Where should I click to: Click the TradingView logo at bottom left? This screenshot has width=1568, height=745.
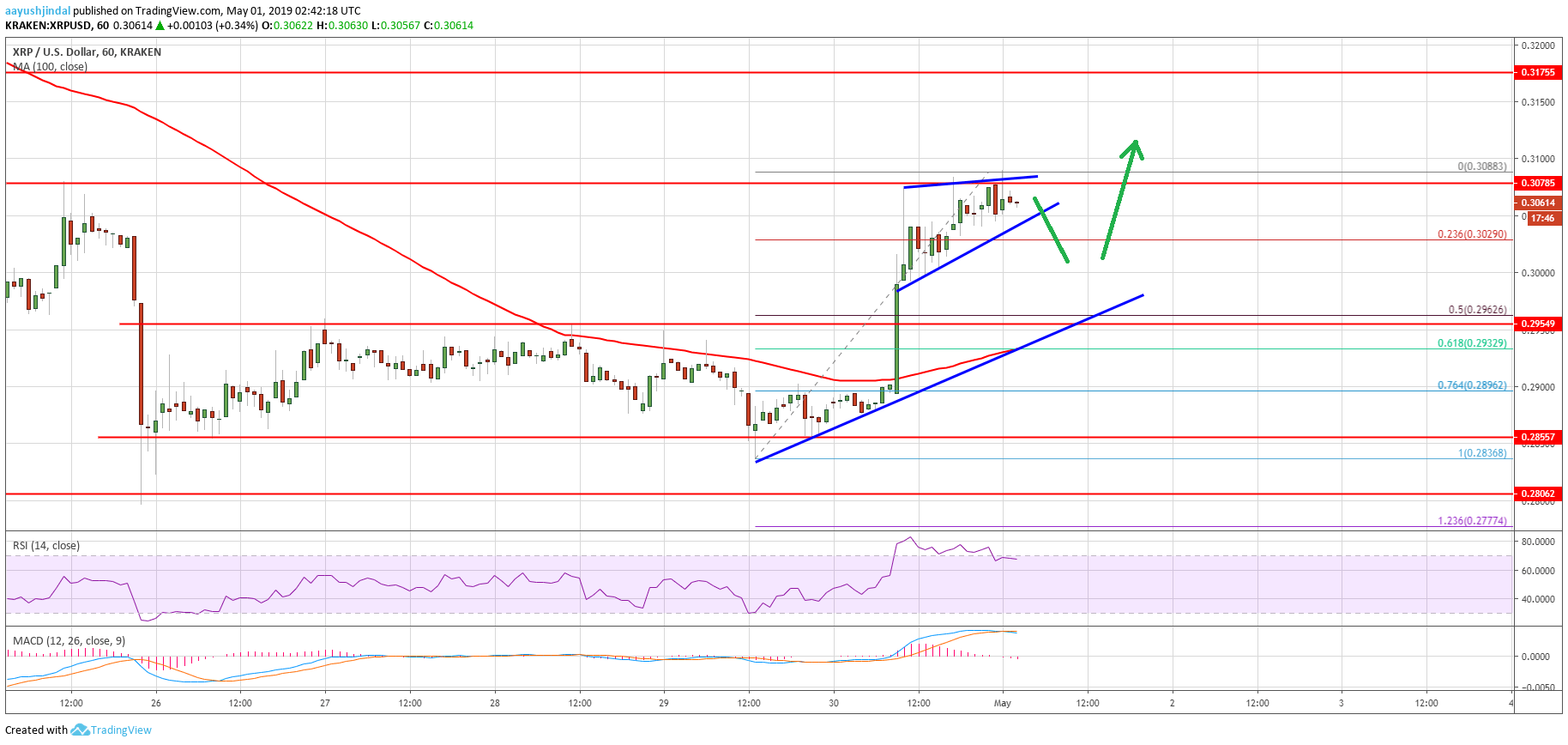(112, 730)
